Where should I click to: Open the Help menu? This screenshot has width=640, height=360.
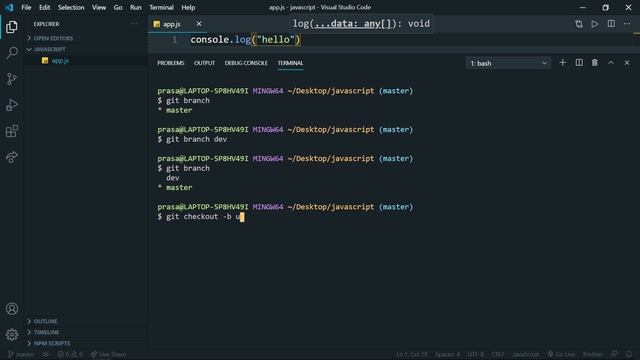188,7
